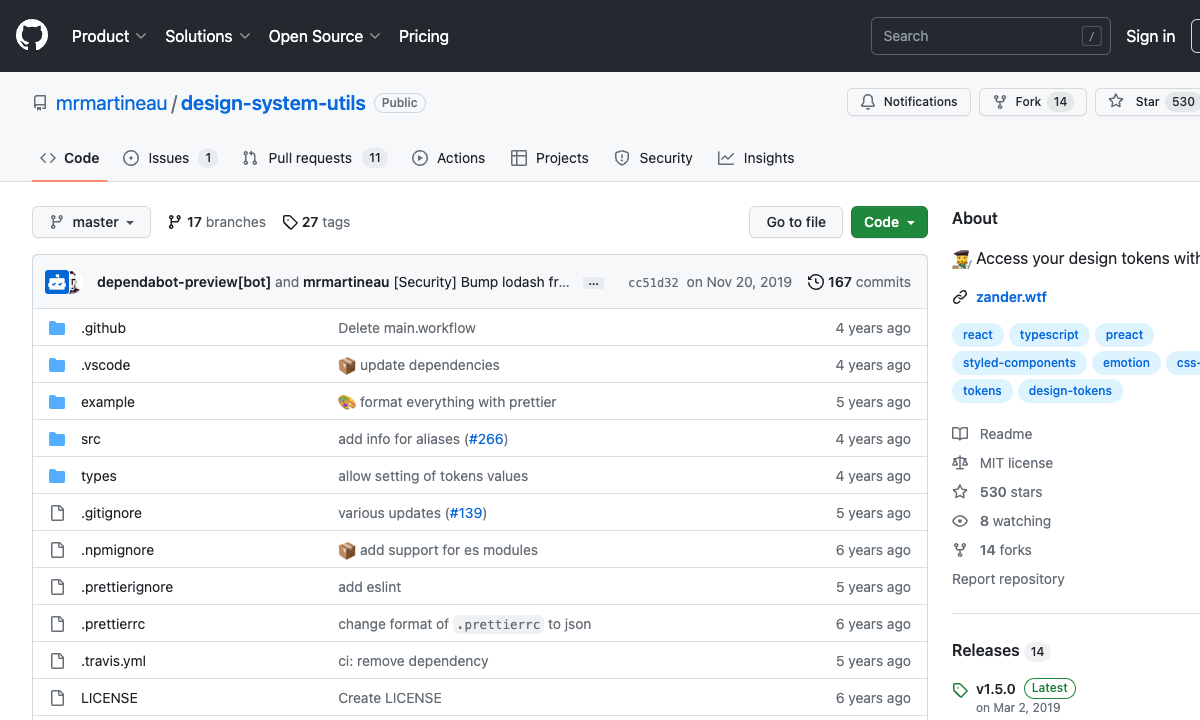1200x720 pixels.
Task: View the 27 tags list
Action: tap(316, 222)
